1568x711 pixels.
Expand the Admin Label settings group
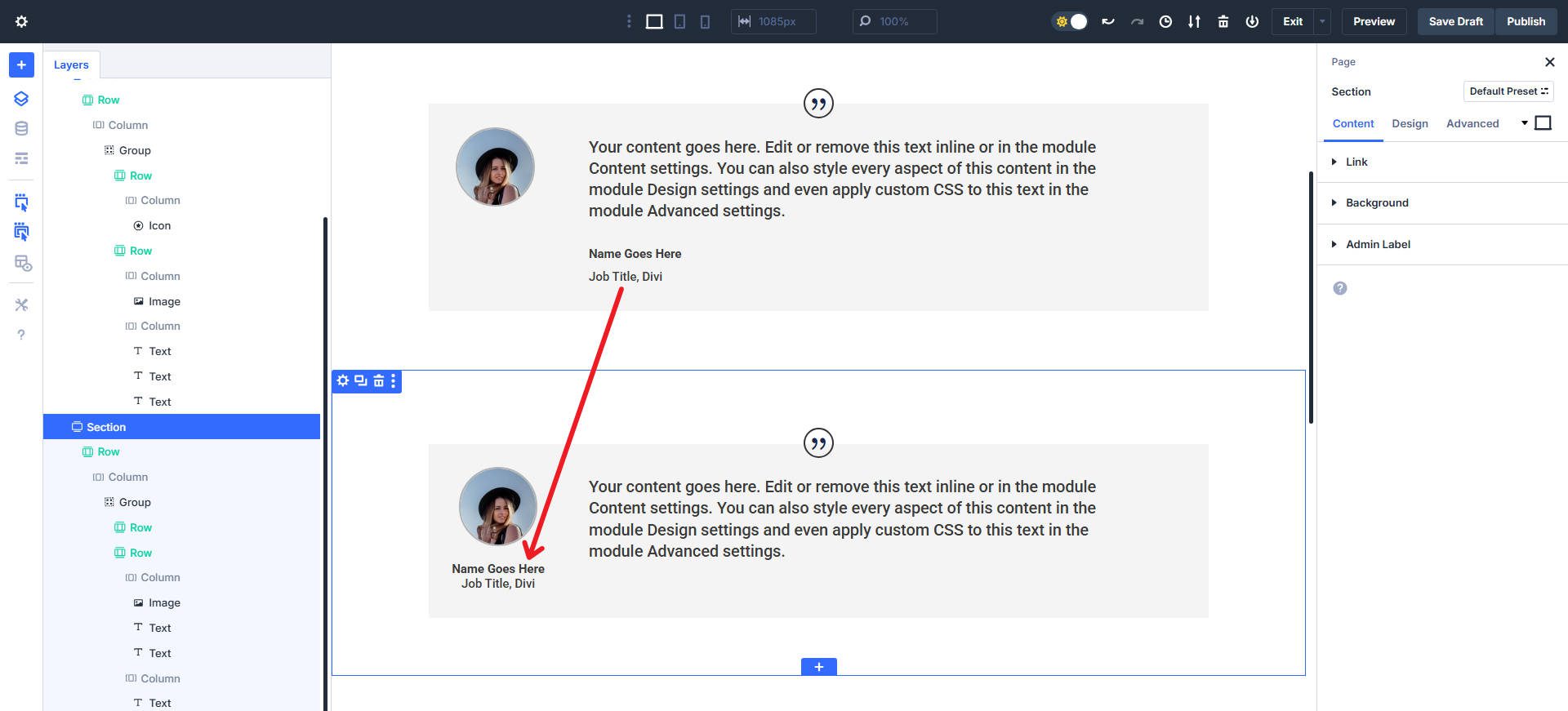pyautogui.click(x=1378, y=244)
